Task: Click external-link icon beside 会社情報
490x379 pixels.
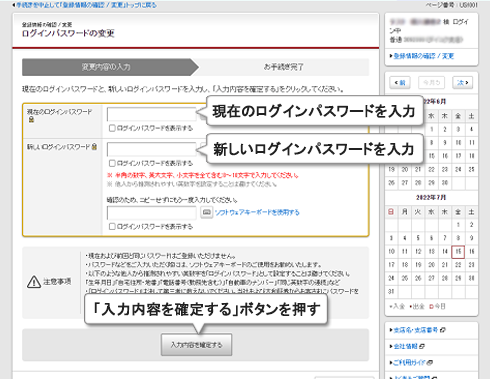Action: (x=422, y=346)
